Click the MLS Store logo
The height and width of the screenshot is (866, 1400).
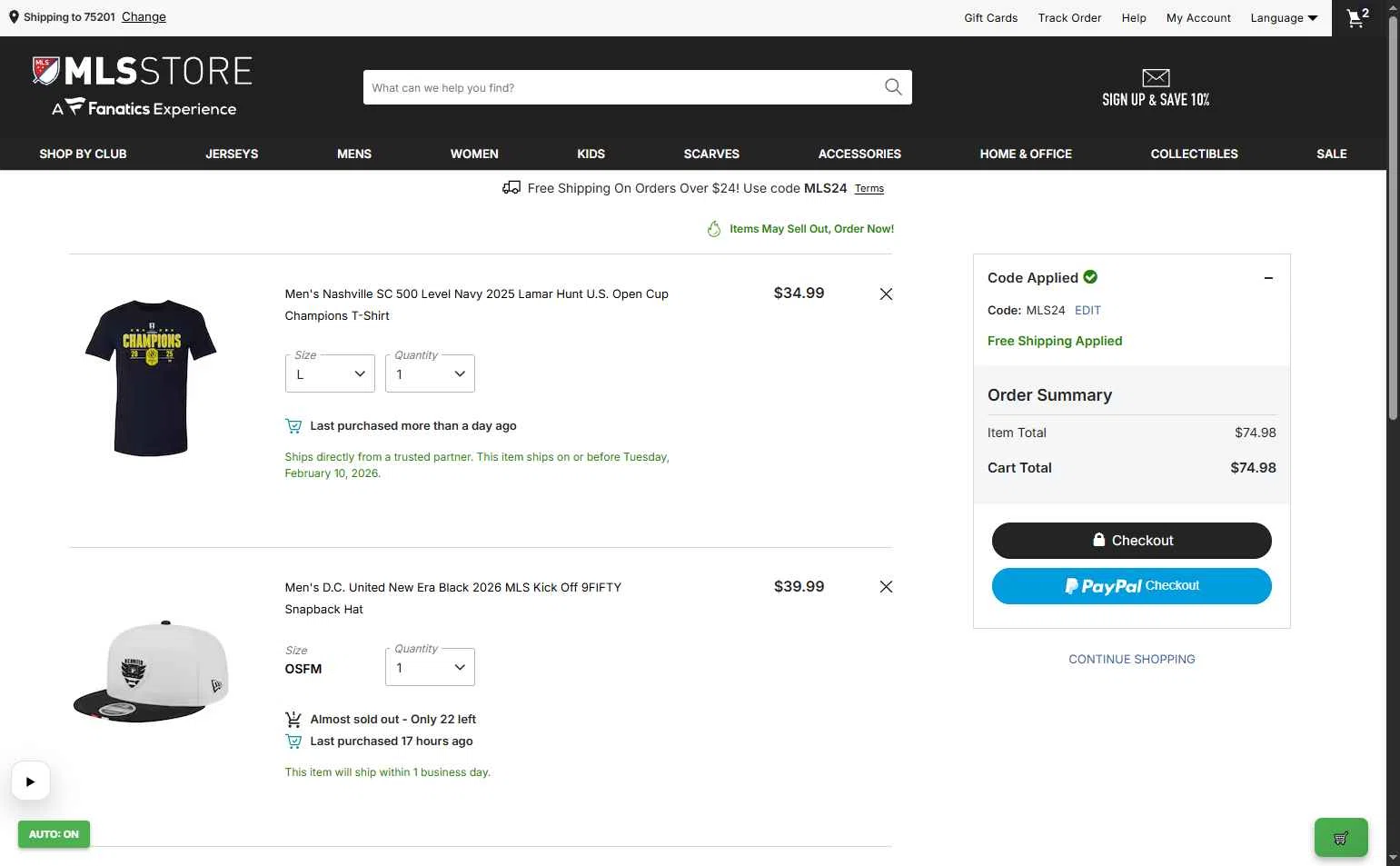tap(143, 71)
